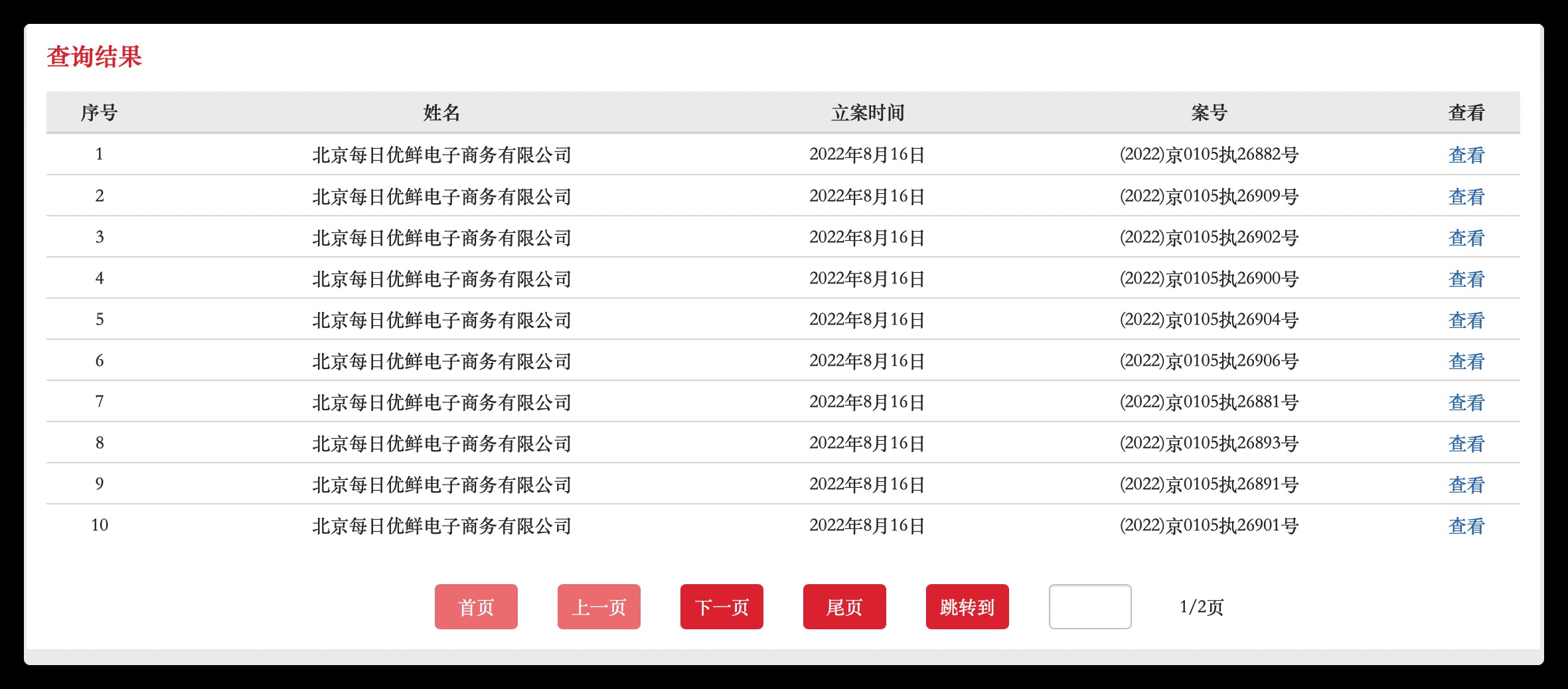
Task: View details of case 京0105执26902号
Action: [x=1466, y=238]
